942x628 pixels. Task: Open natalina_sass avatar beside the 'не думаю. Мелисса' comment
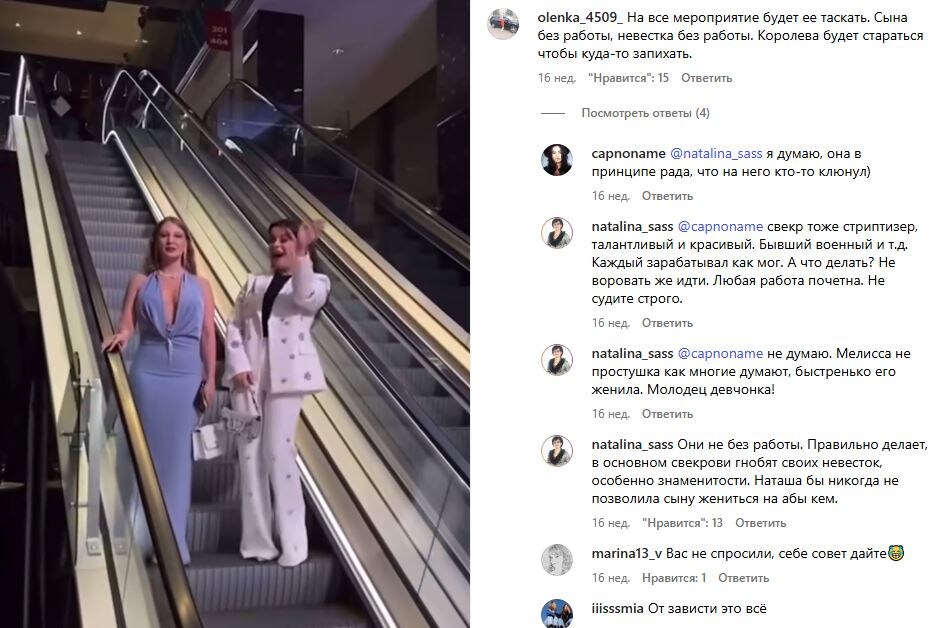click(557, 360)
